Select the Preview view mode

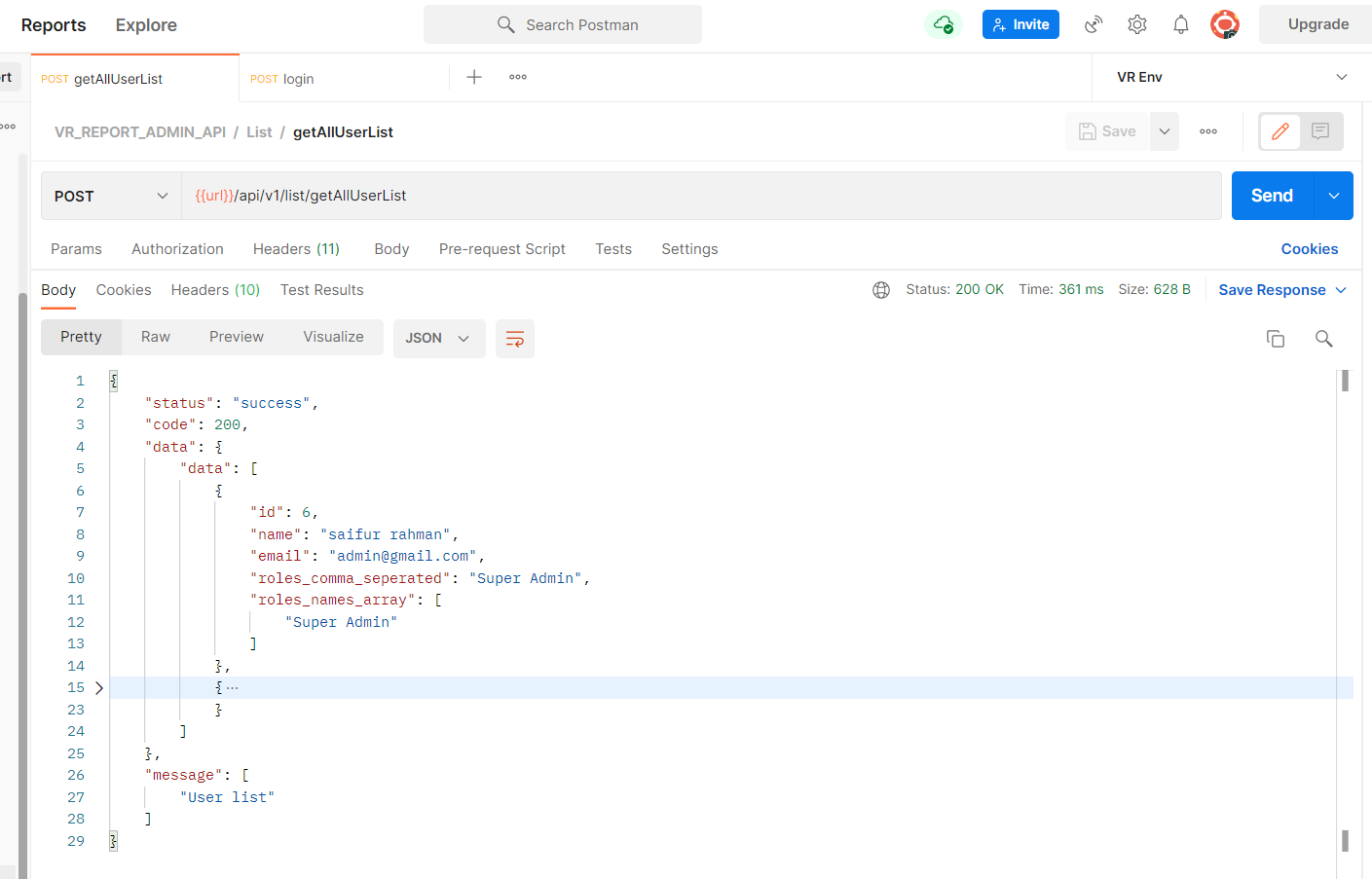pos(237,337)
